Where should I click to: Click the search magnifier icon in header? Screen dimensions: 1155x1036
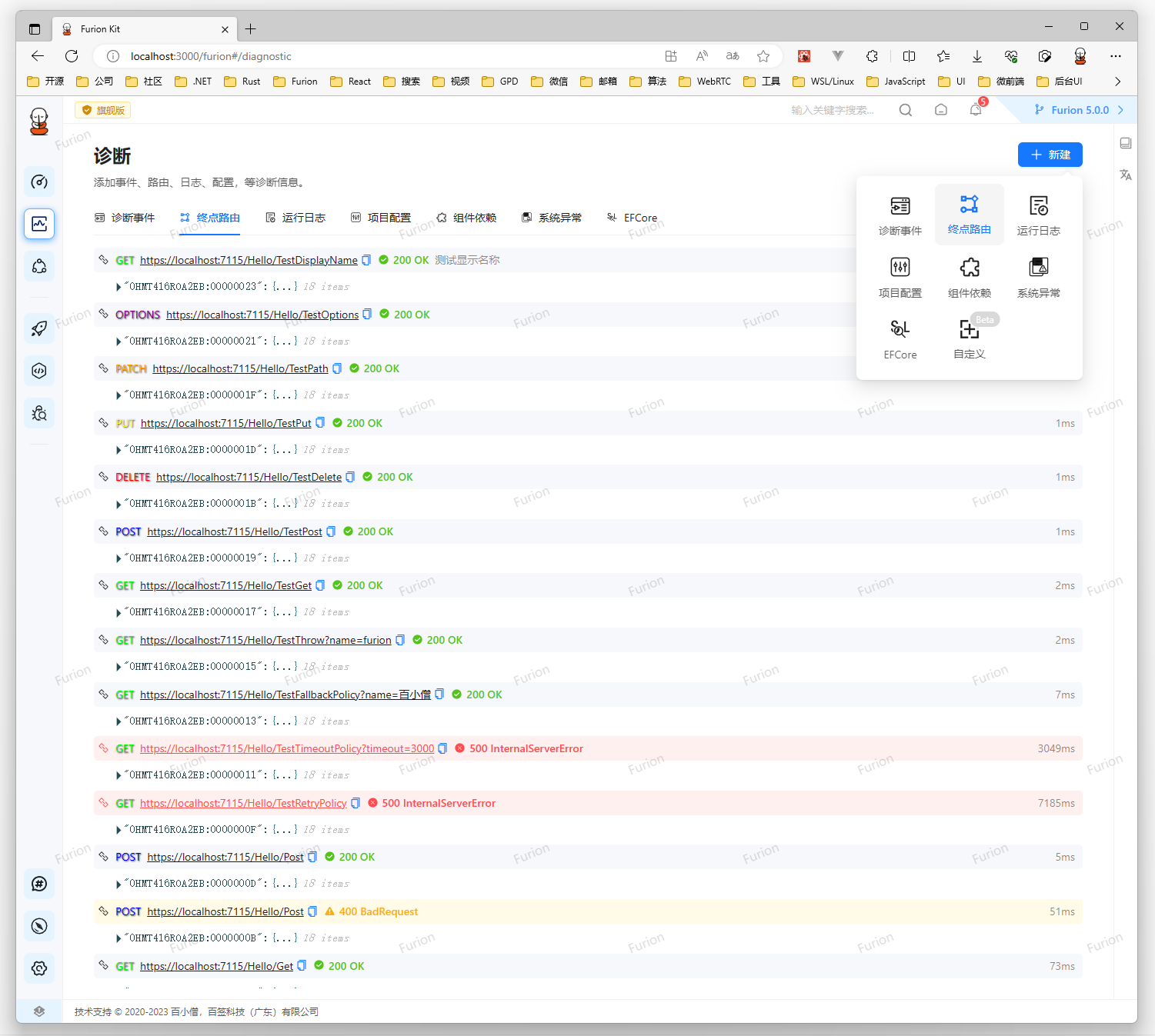point(906,110)
